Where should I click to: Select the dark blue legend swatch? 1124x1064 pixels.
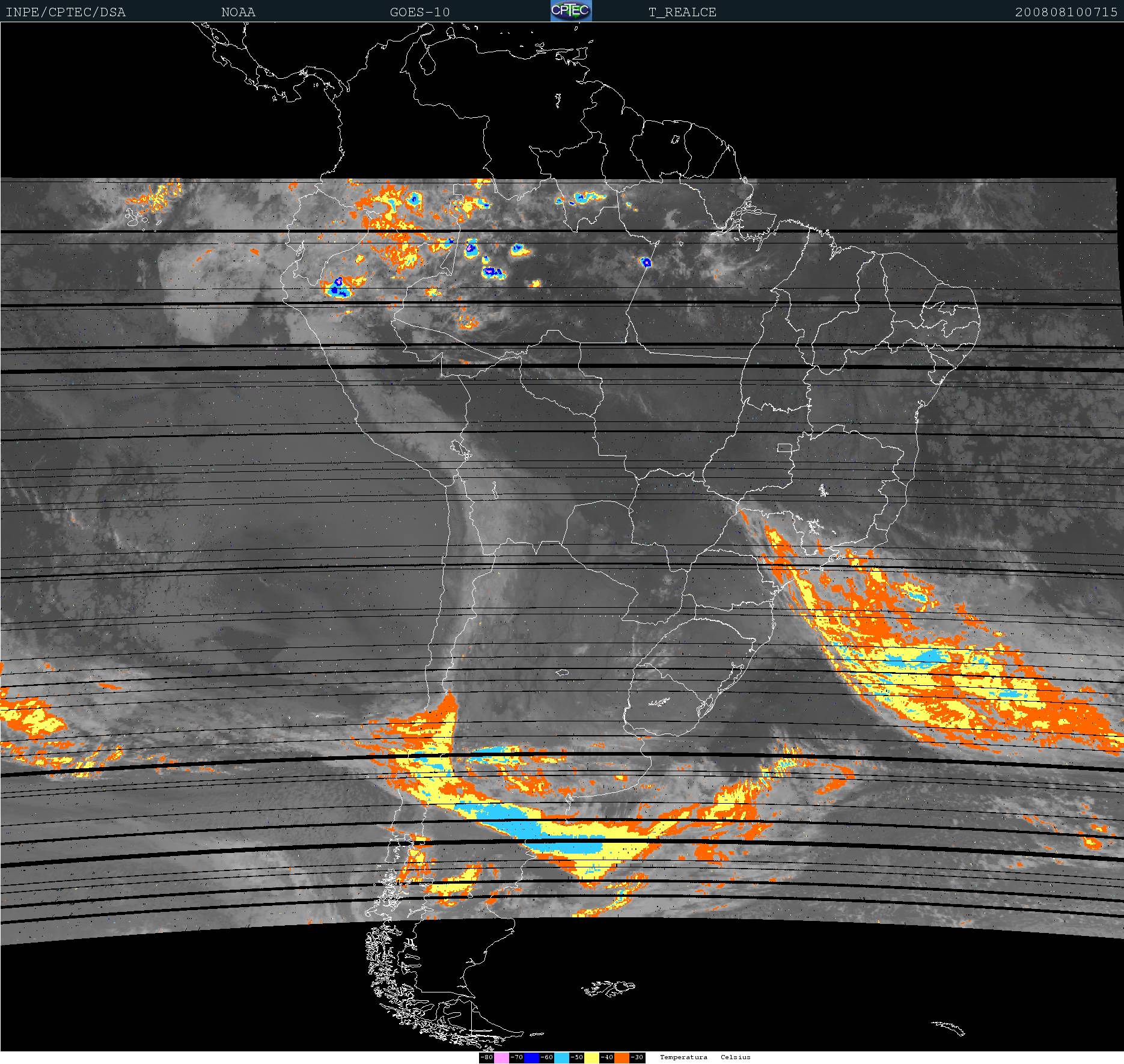pos(531,1057)
